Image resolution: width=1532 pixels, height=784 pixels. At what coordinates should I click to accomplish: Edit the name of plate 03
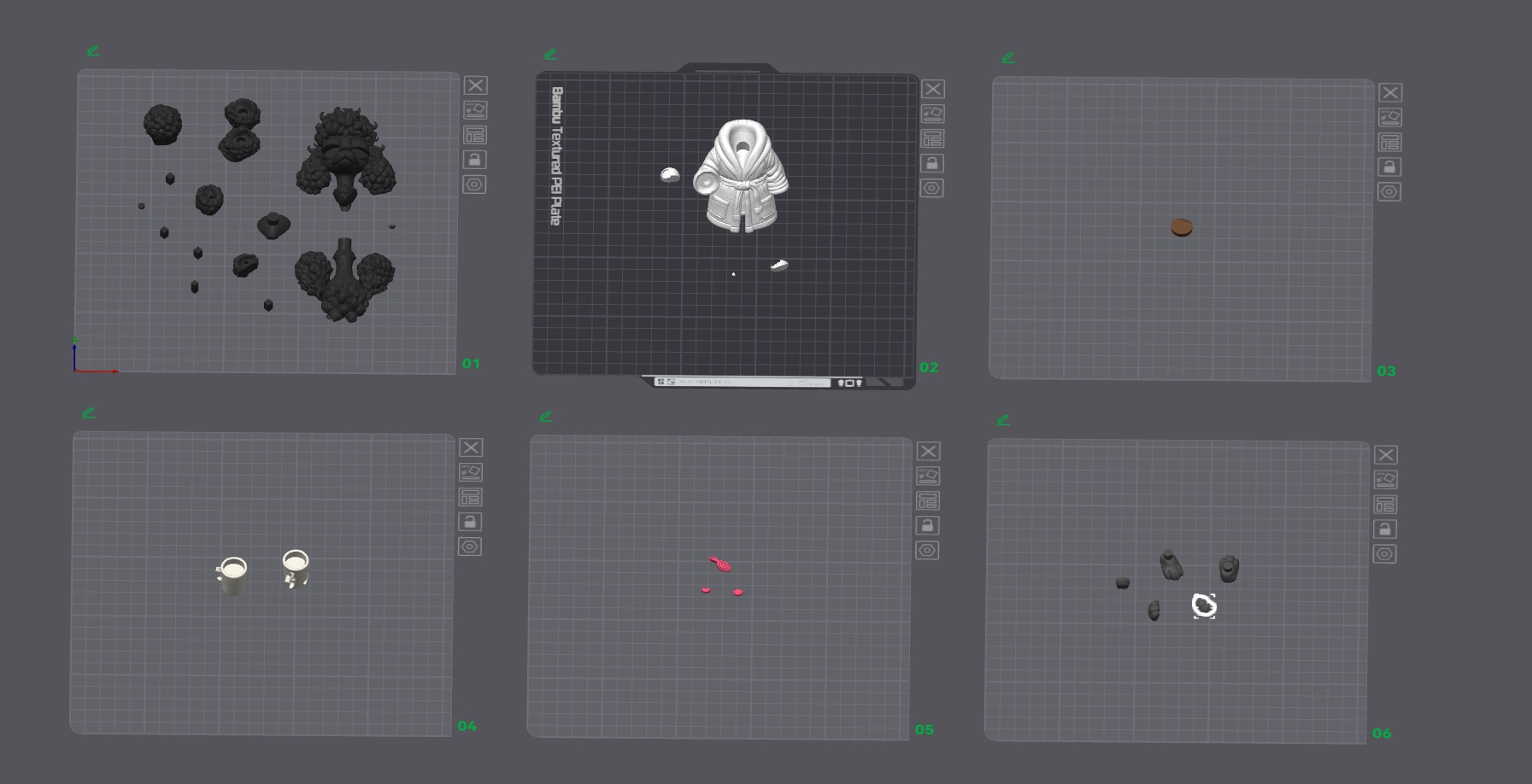(1007, 58)
